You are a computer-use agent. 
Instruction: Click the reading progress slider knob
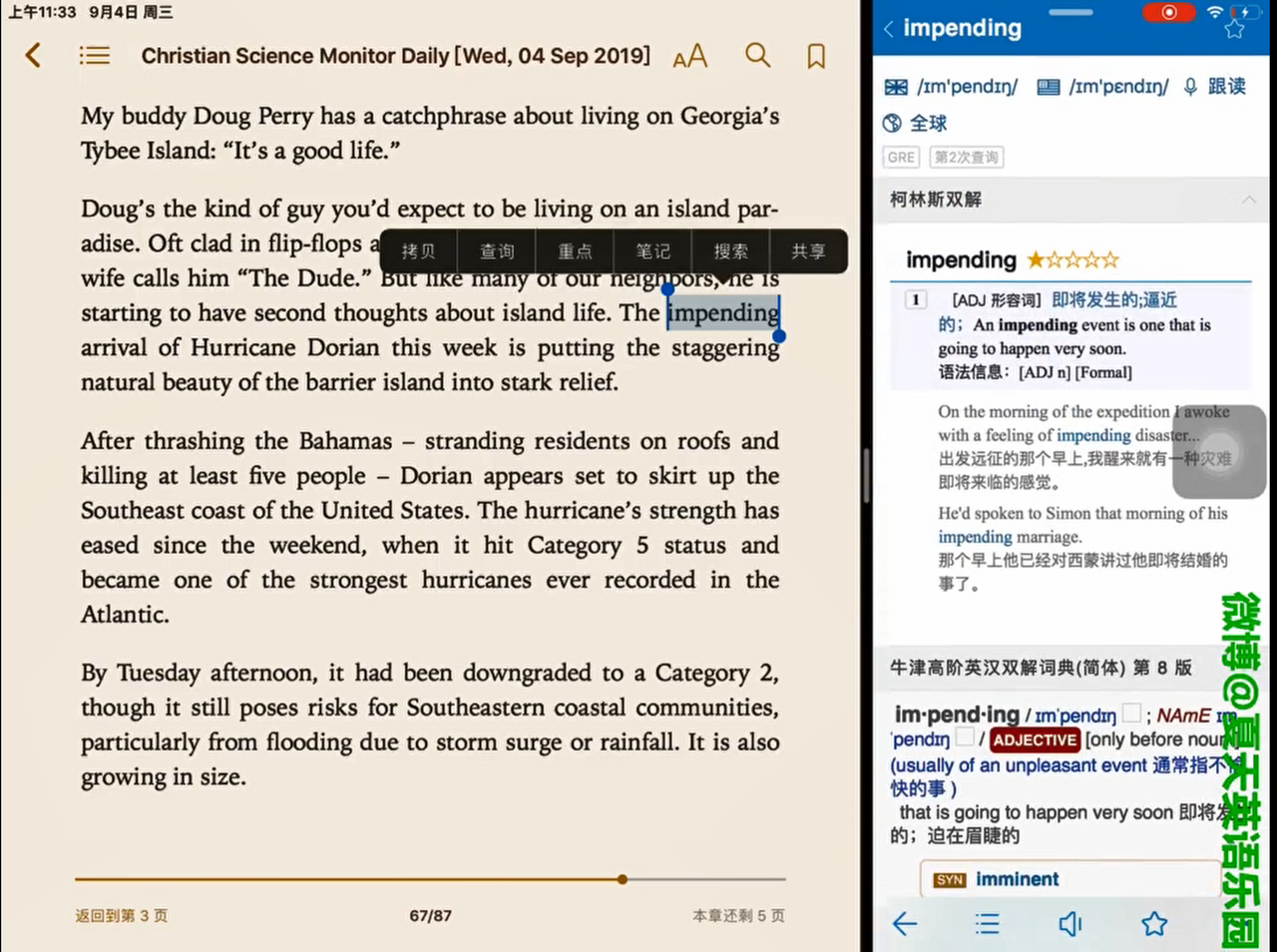coord(623,879)
